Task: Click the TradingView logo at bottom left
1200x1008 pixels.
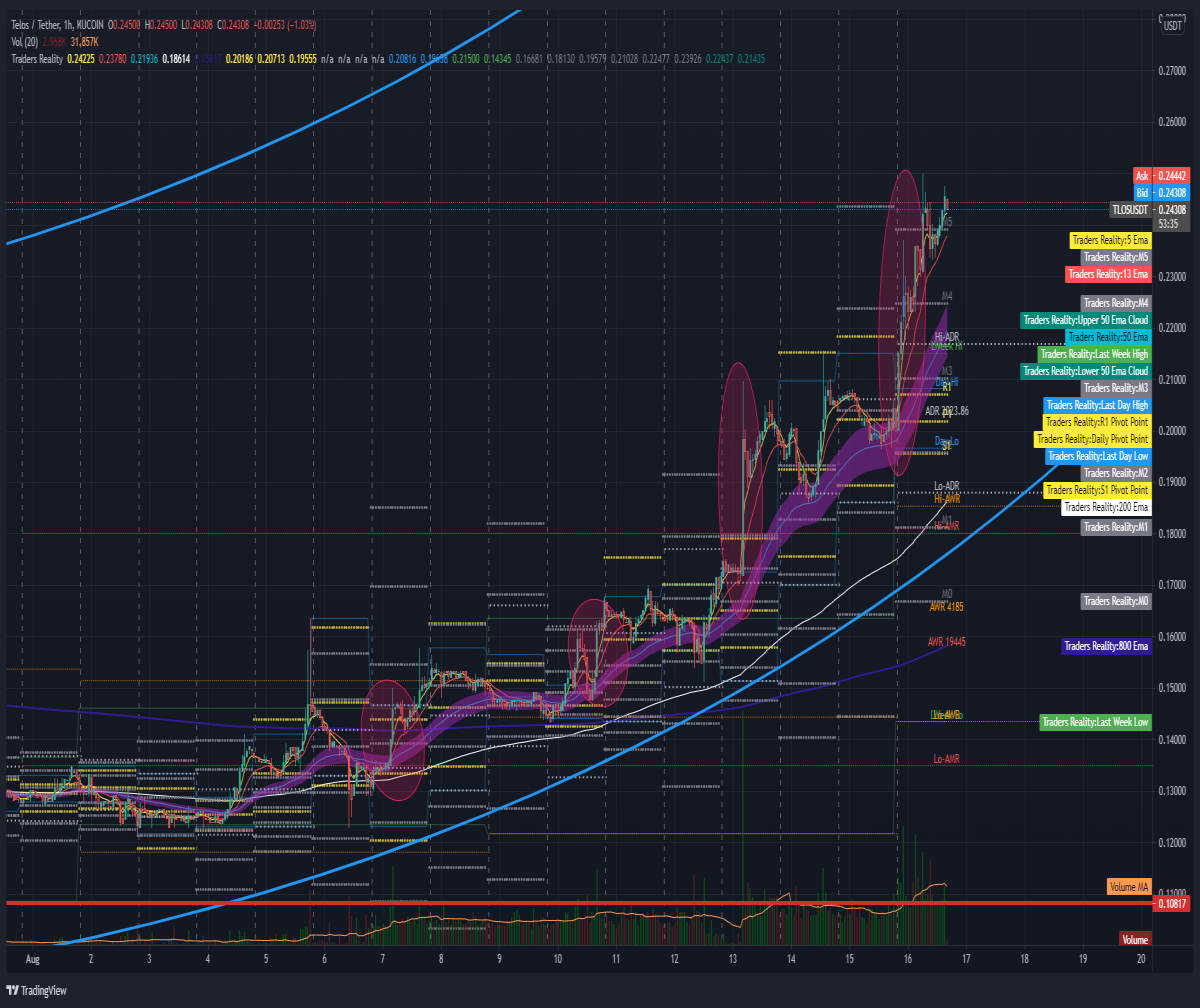Action: tap(36, 991)
